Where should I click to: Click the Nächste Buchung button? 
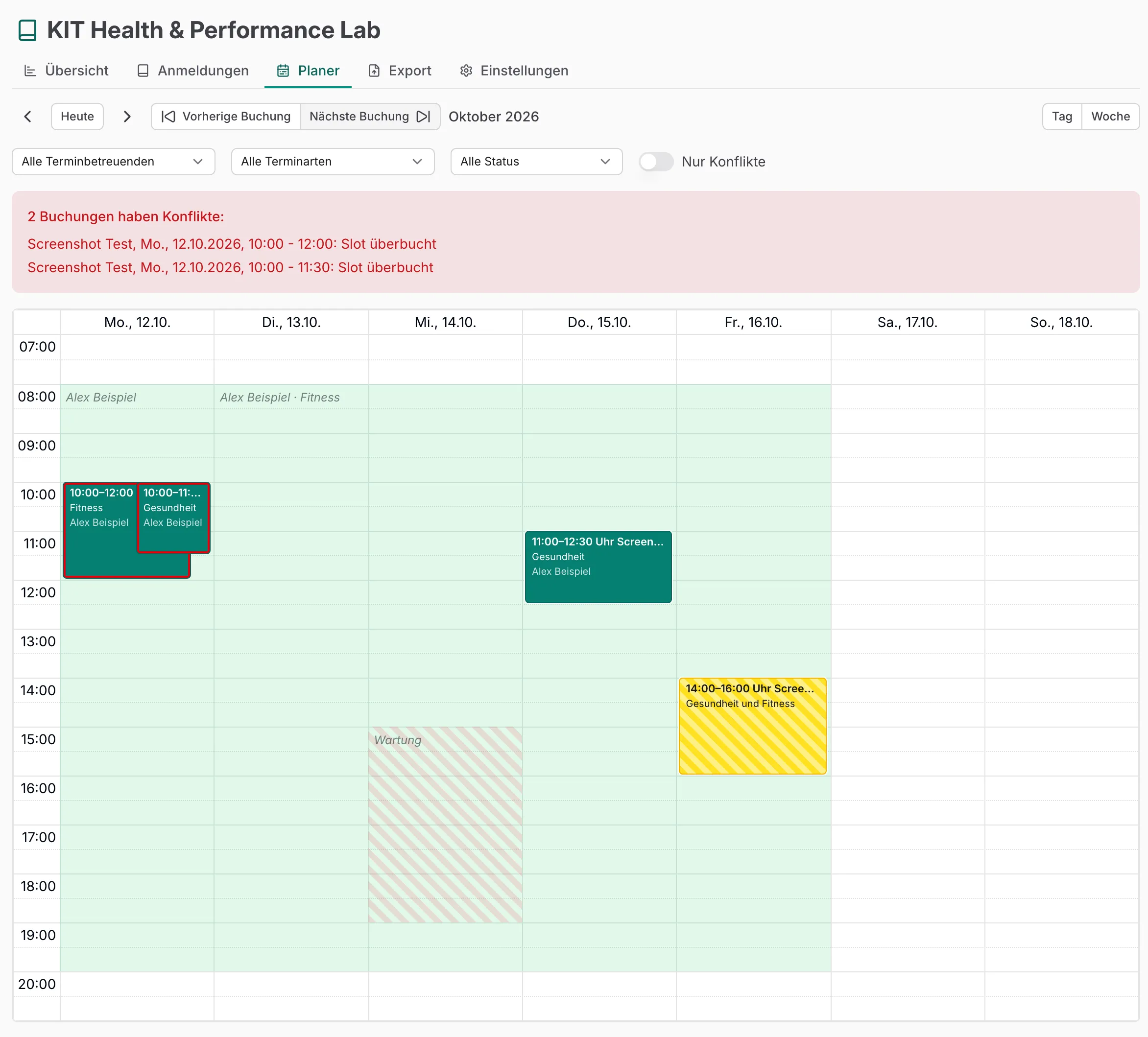click(370, 117)
